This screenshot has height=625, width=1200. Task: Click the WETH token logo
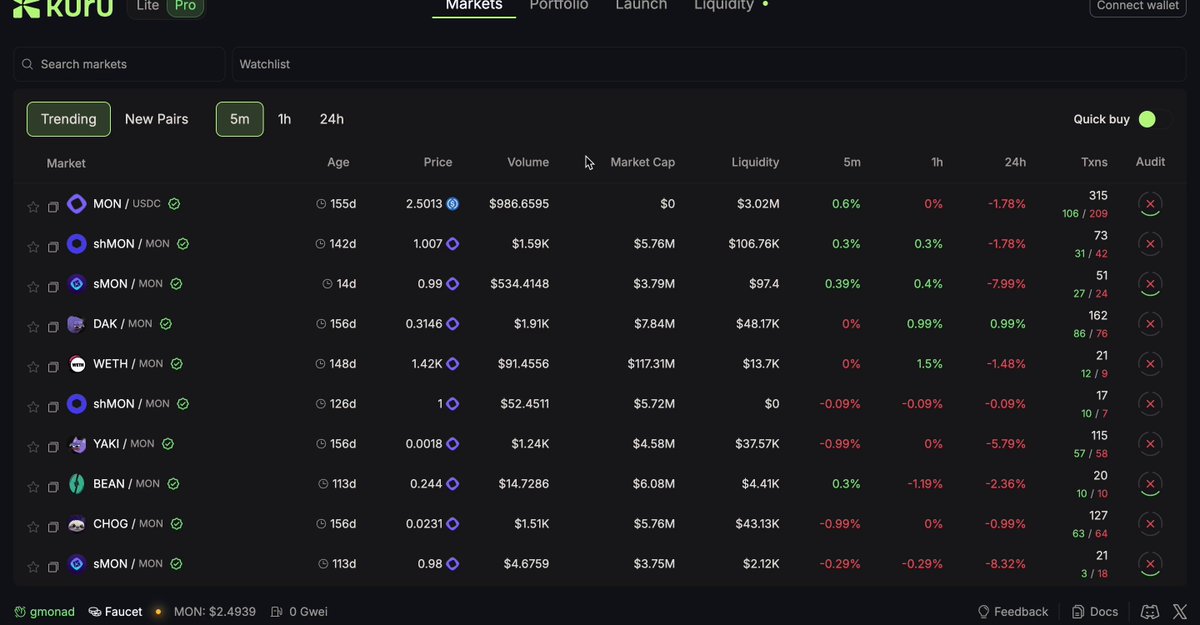point(77,364)
